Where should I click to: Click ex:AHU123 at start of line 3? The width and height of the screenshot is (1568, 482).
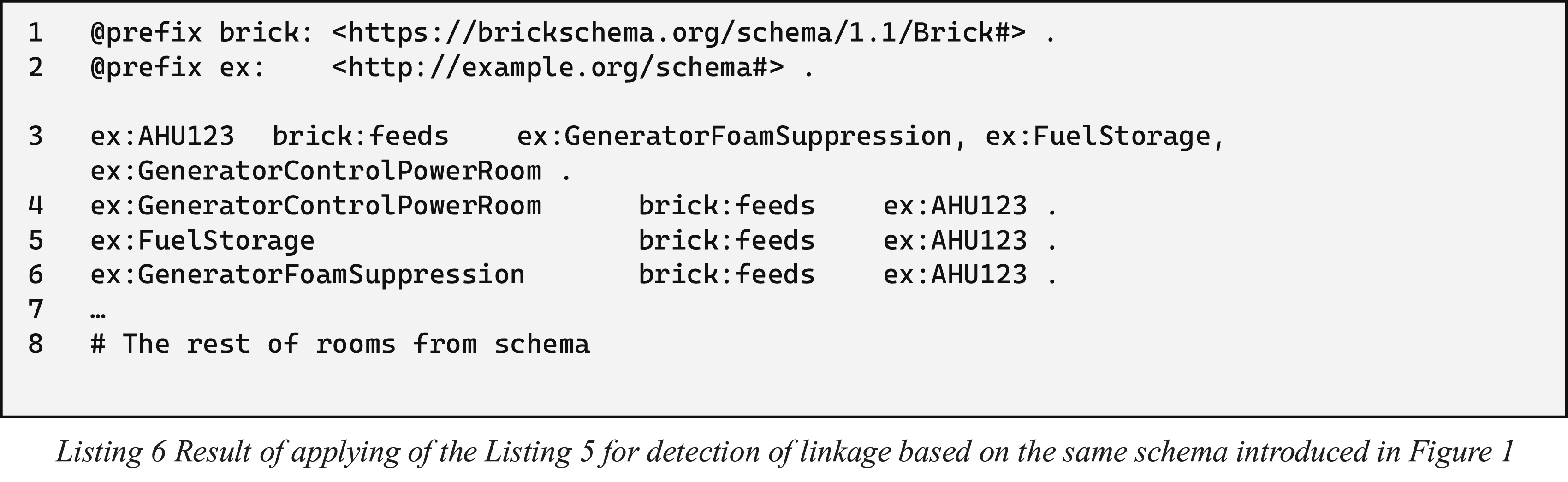tap(162, 136)
